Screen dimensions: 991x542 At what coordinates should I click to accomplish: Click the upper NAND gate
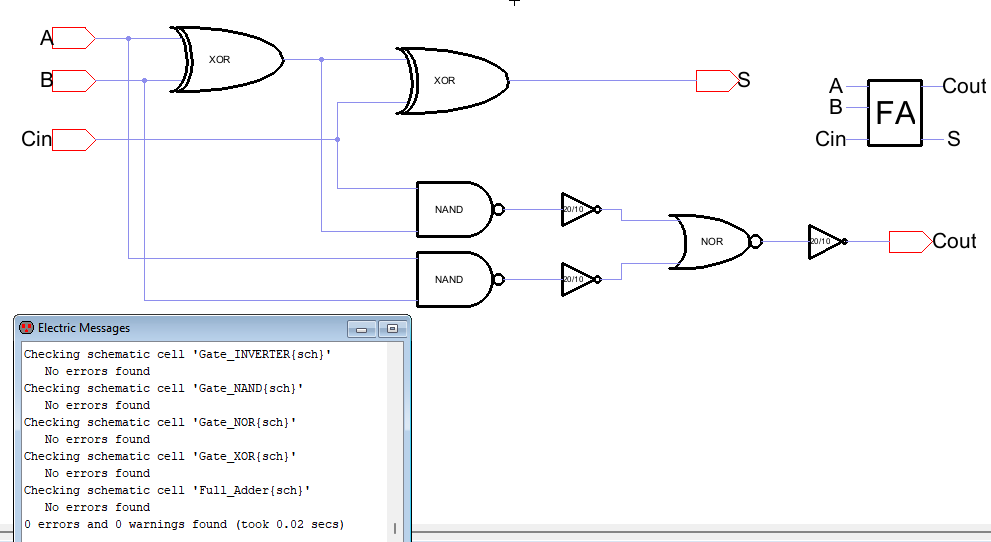(453, 209)
